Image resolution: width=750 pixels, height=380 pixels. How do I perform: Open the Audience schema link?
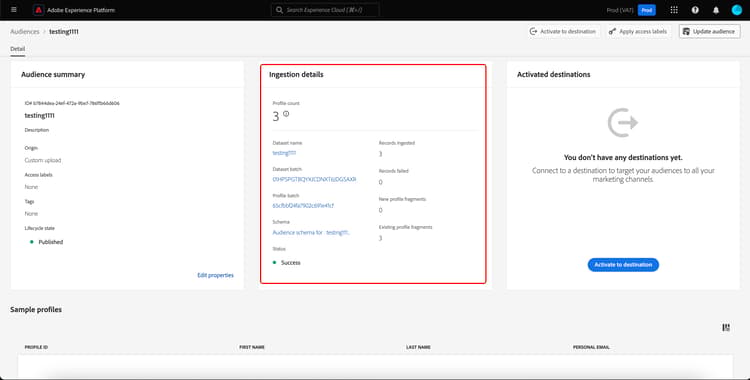pos(311,233)
